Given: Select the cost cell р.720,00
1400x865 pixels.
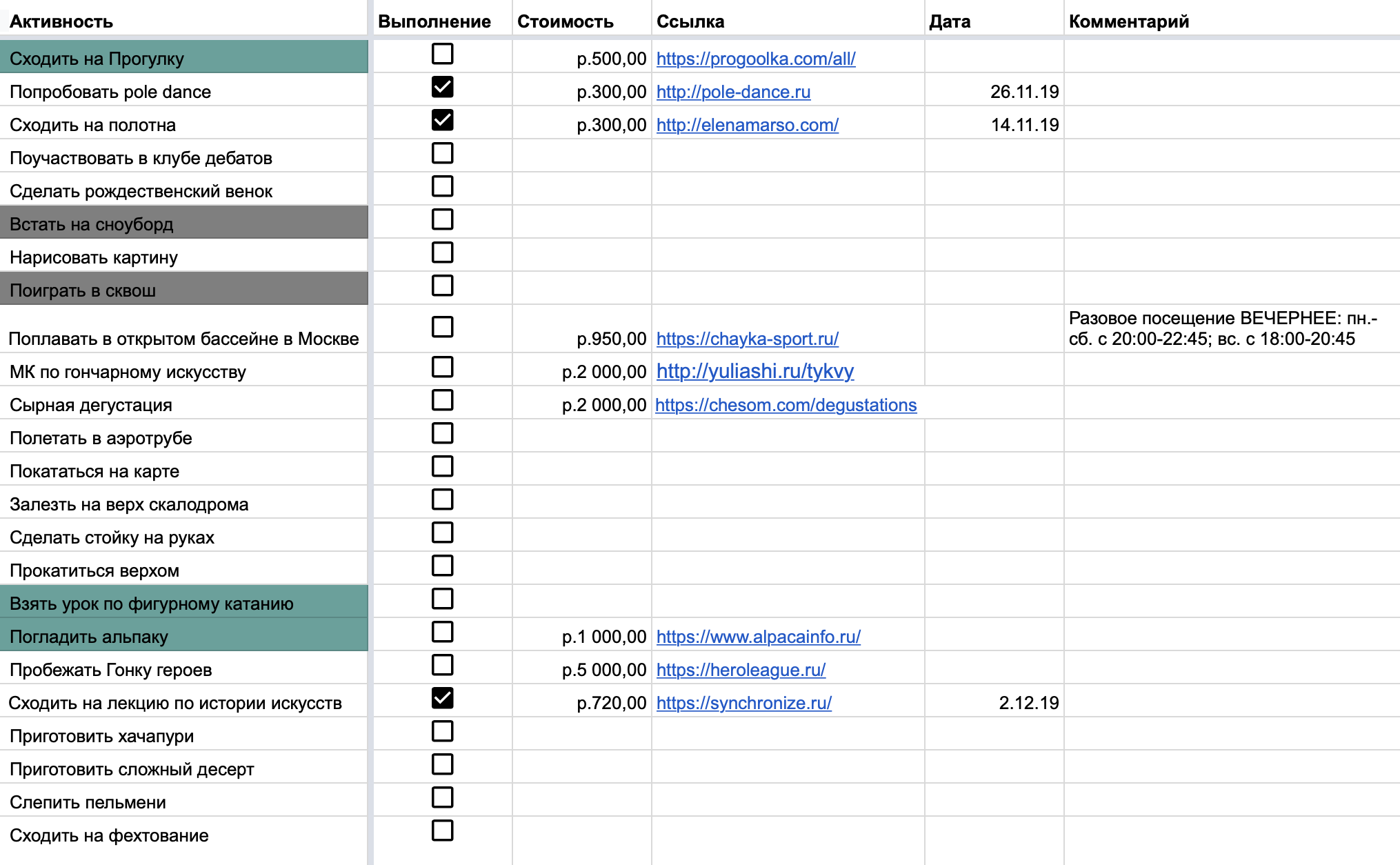Looking at the screenshot, I should click(x=582, y=701).
